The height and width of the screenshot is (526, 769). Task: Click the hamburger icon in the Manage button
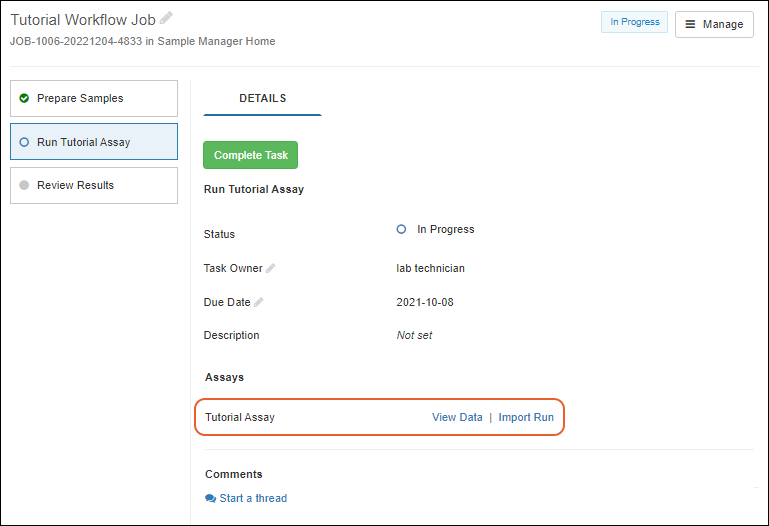[x=690, y=24]
